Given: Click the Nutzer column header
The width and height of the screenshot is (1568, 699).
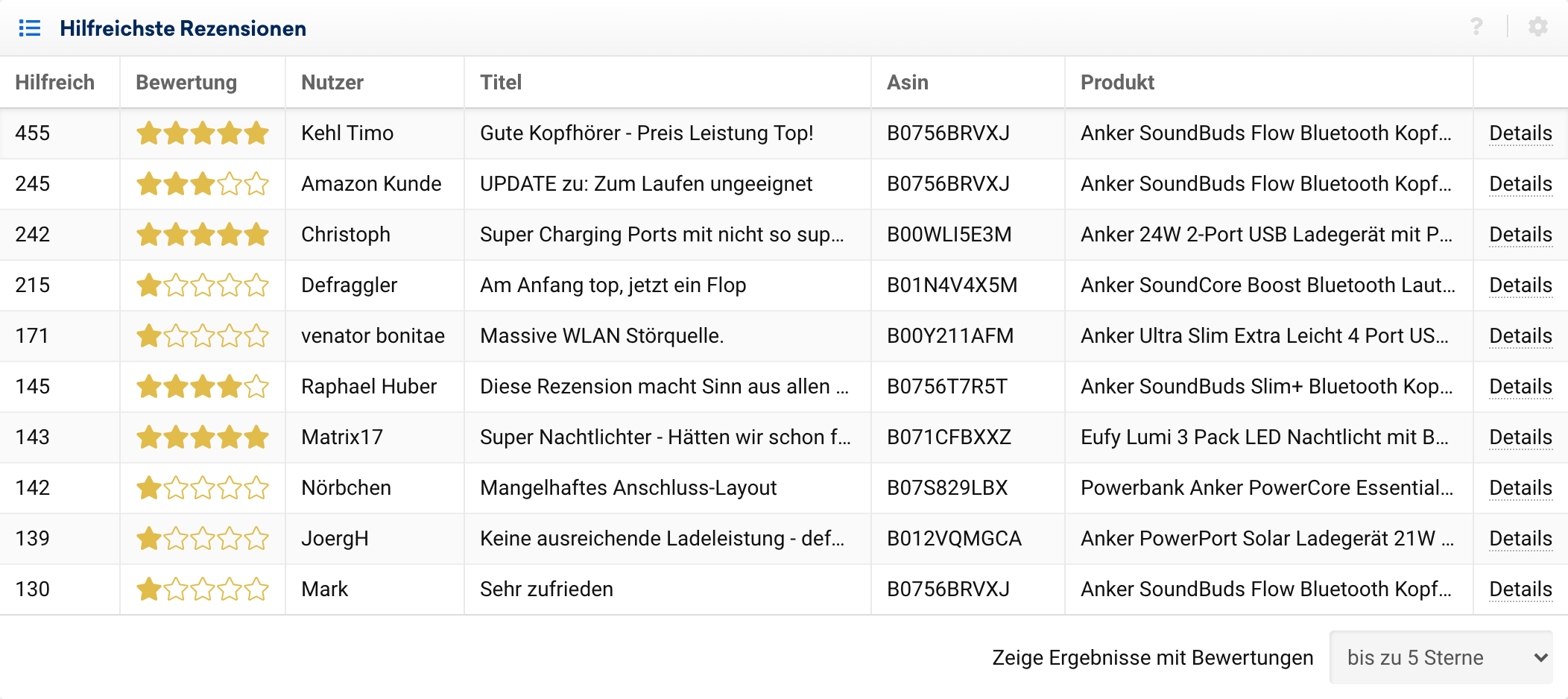Looking at the screenshot, I should (332, 82).
